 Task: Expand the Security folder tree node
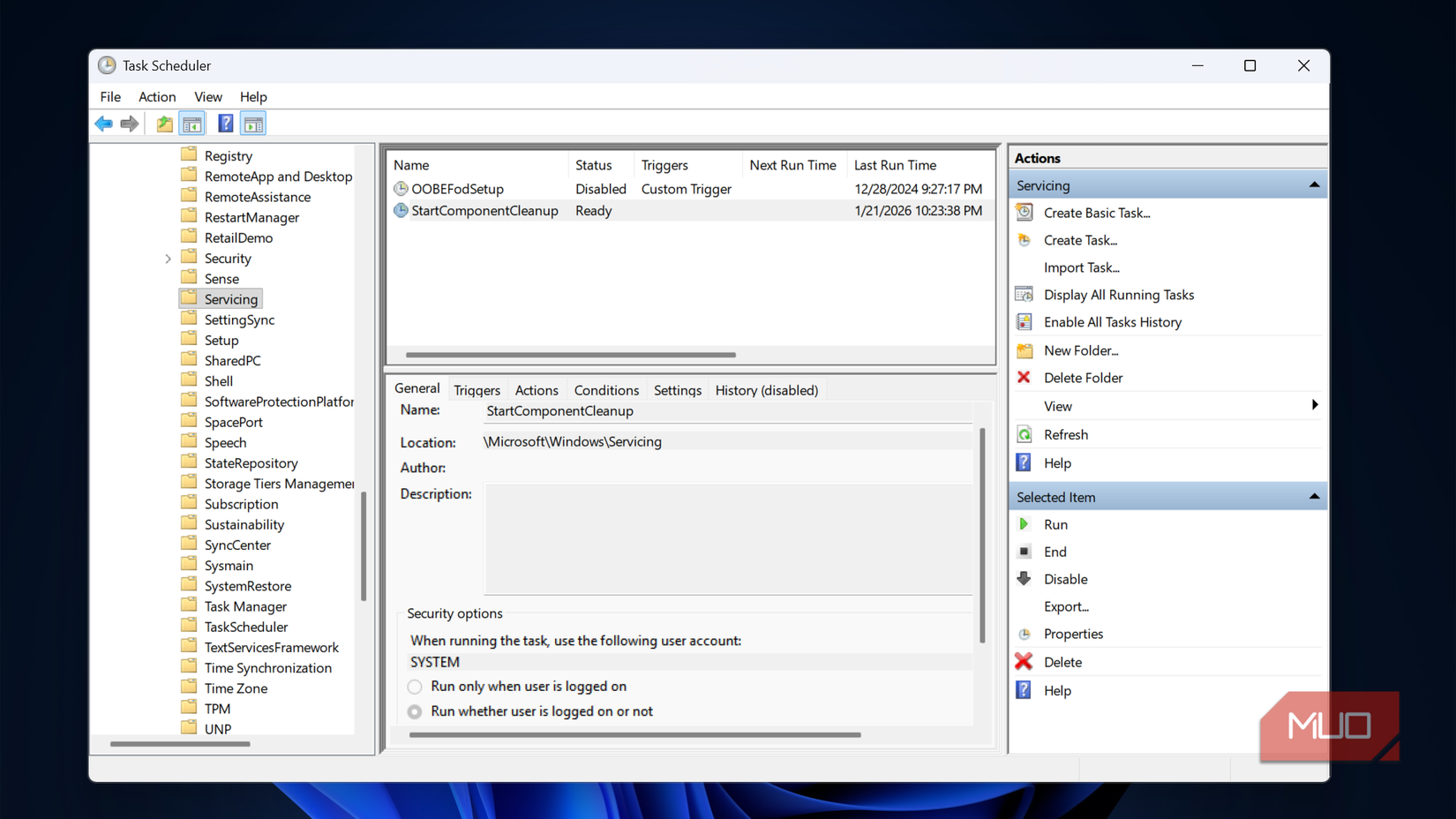168,259
